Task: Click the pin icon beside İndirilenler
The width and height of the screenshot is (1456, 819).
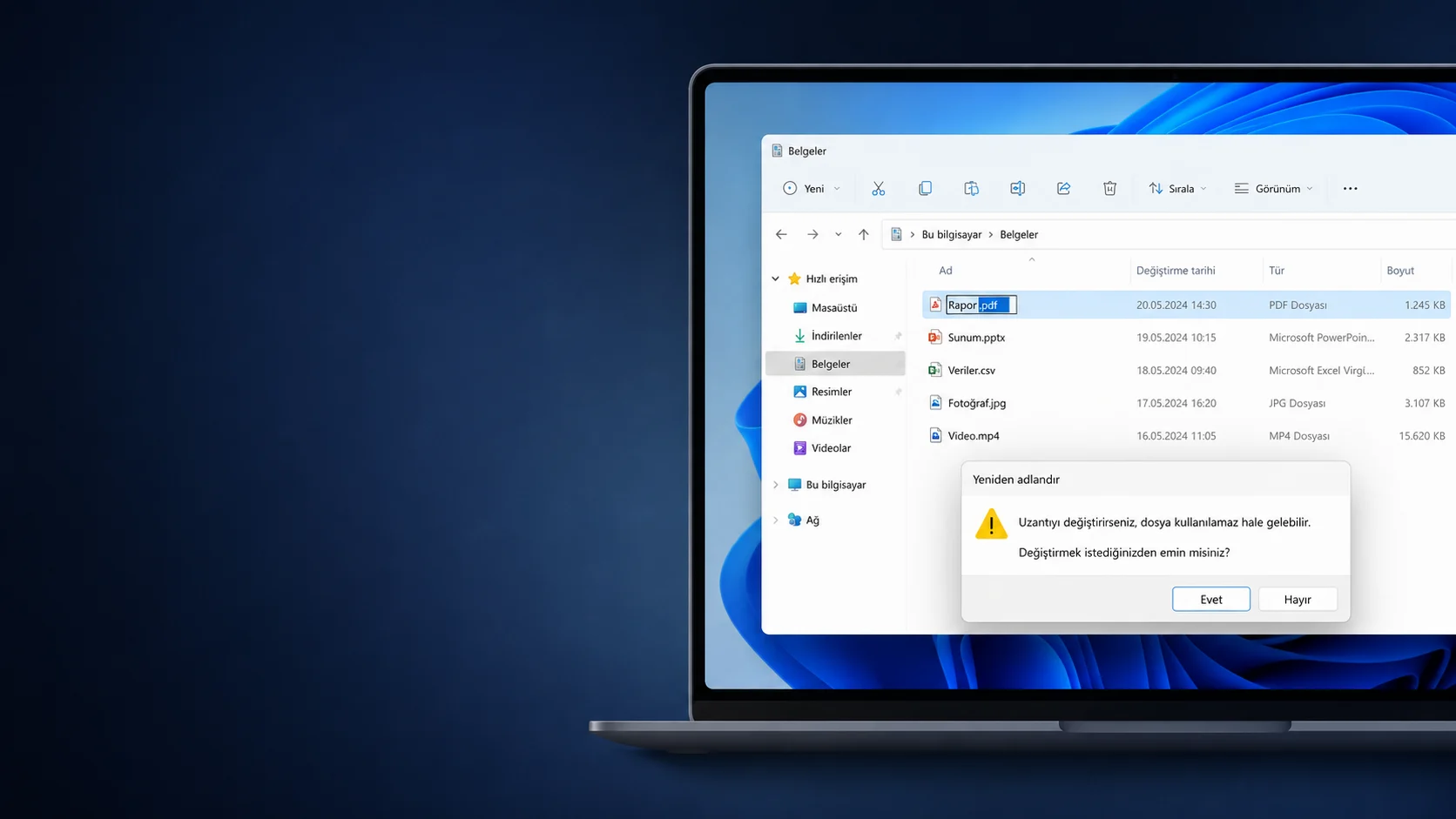Action: [898, 336]
